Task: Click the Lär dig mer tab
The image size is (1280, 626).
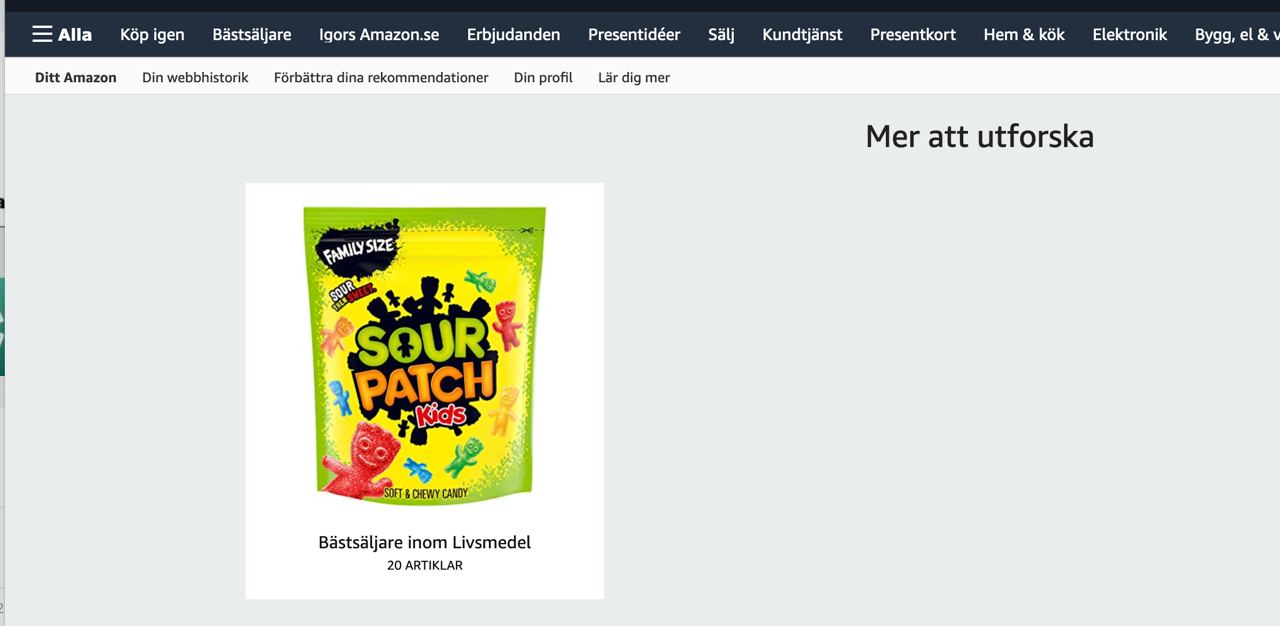Action: click(x=634, y=77)
